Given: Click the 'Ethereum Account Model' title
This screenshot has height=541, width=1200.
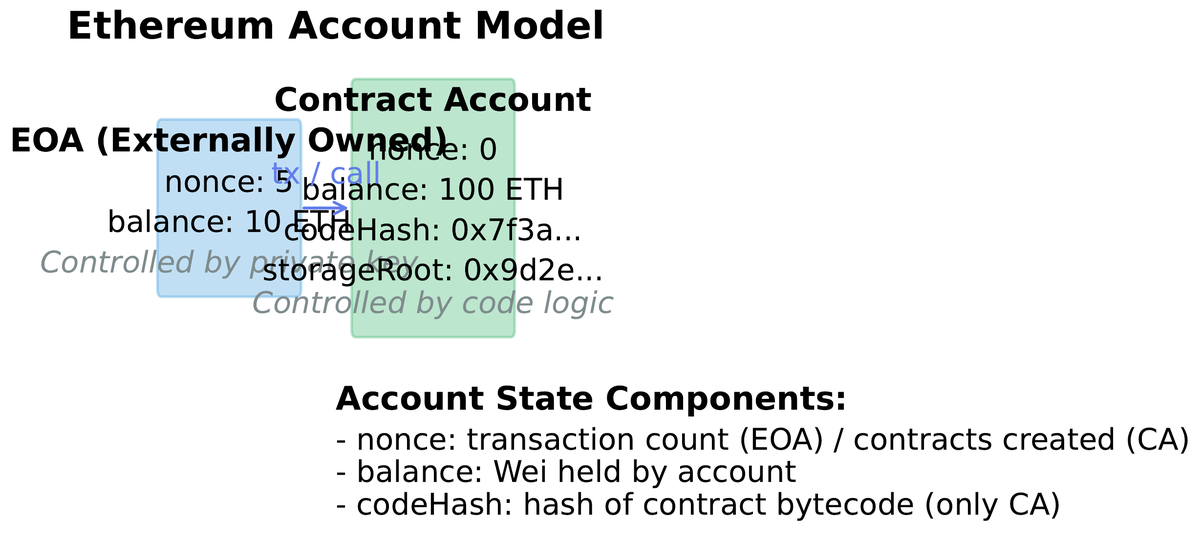Looking at the screenshot, I should coord(335,27).
